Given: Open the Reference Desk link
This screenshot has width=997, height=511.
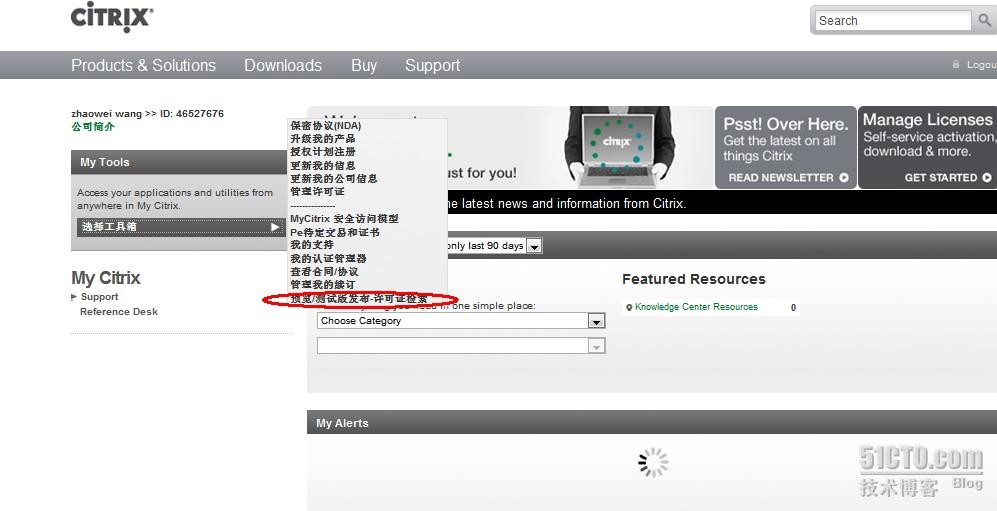Looking at the screenshot, I should click(118, 311).
